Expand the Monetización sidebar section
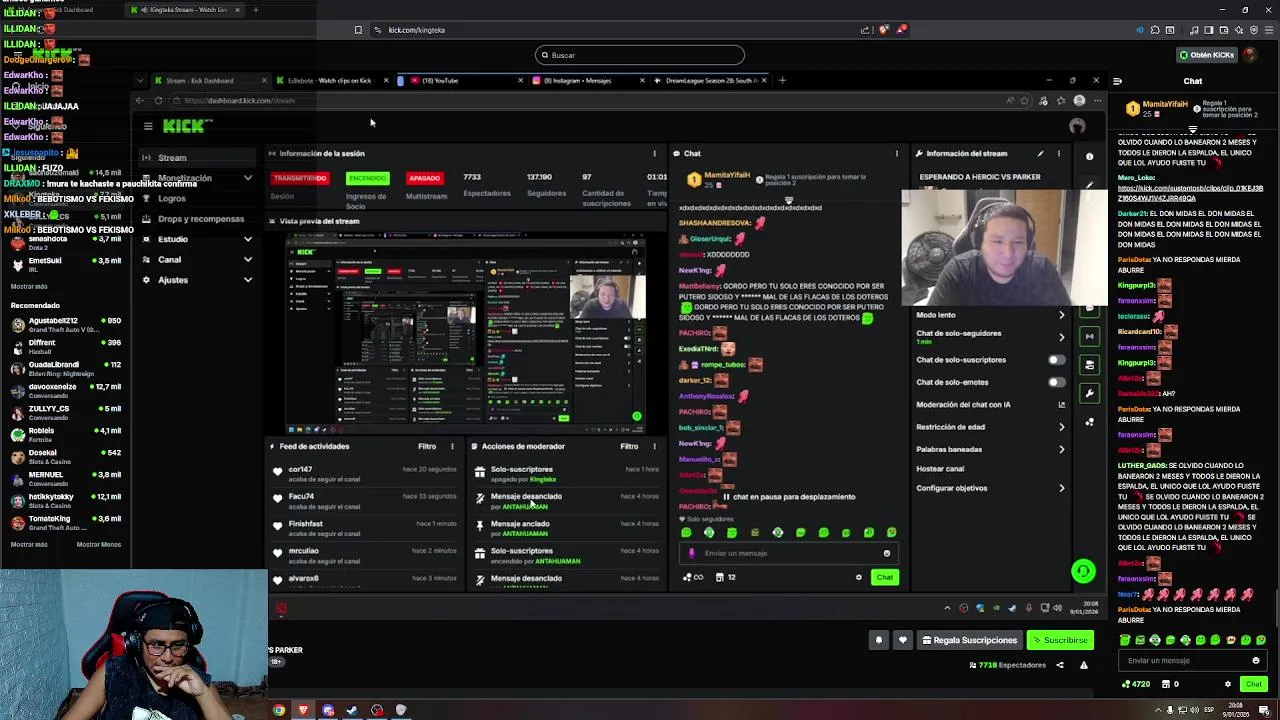The height and width of the screenshot is (720, 1280). [x=196, y=178]
